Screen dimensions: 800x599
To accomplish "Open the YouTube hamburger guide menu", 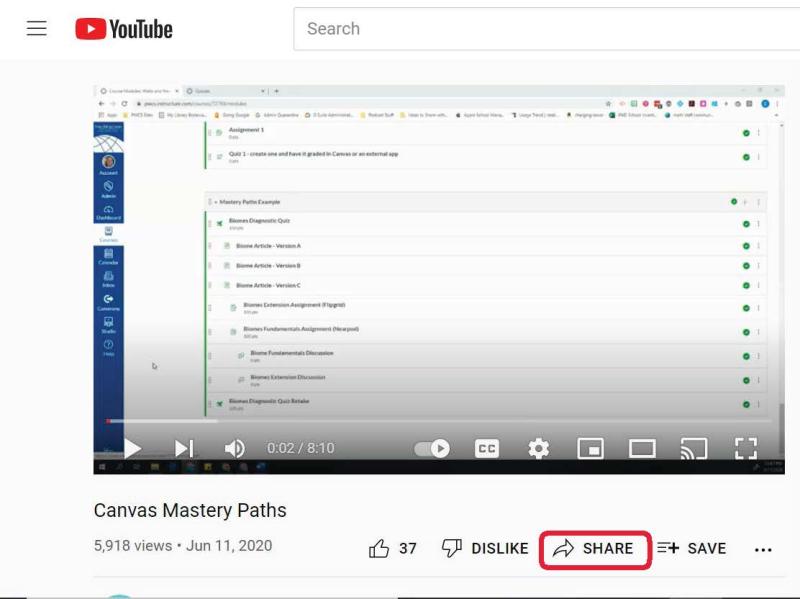I will coord(37,29).
